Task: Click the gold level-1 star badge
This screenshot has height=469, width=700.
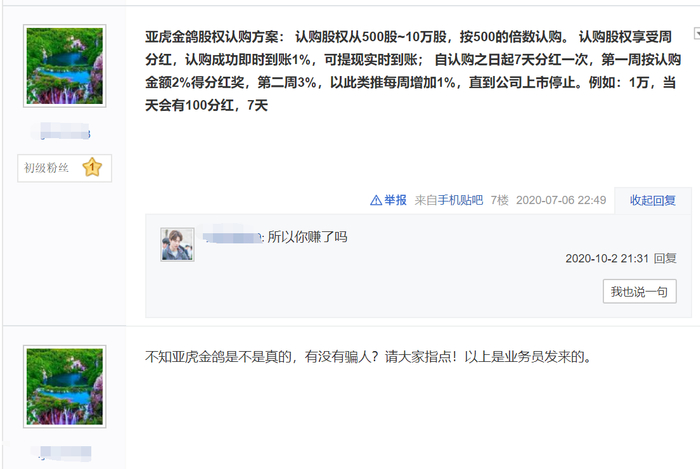Action: [x=92, y=167]
